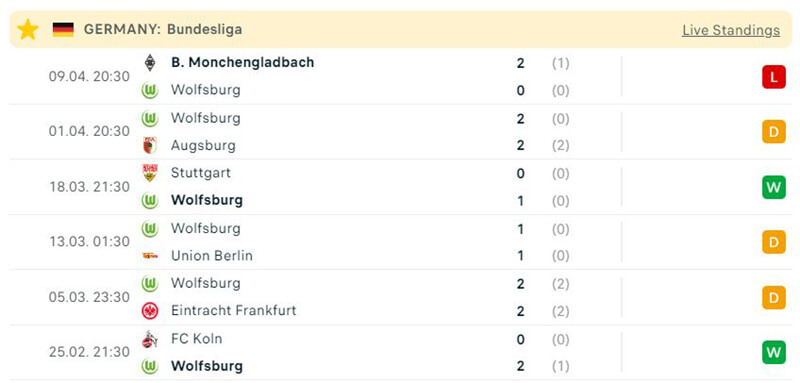Click the B. Monchengladbach club crest
This screenshot has height=383, width=800.
tap(150, 63)
